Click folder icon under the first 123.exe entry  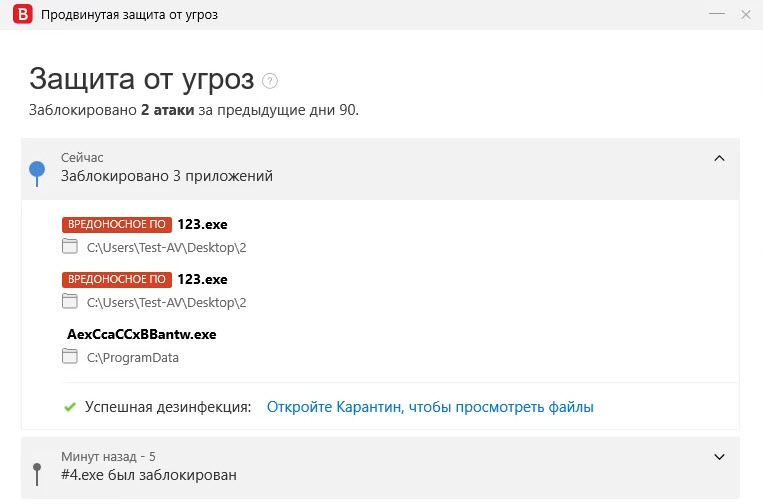(70, 247)
